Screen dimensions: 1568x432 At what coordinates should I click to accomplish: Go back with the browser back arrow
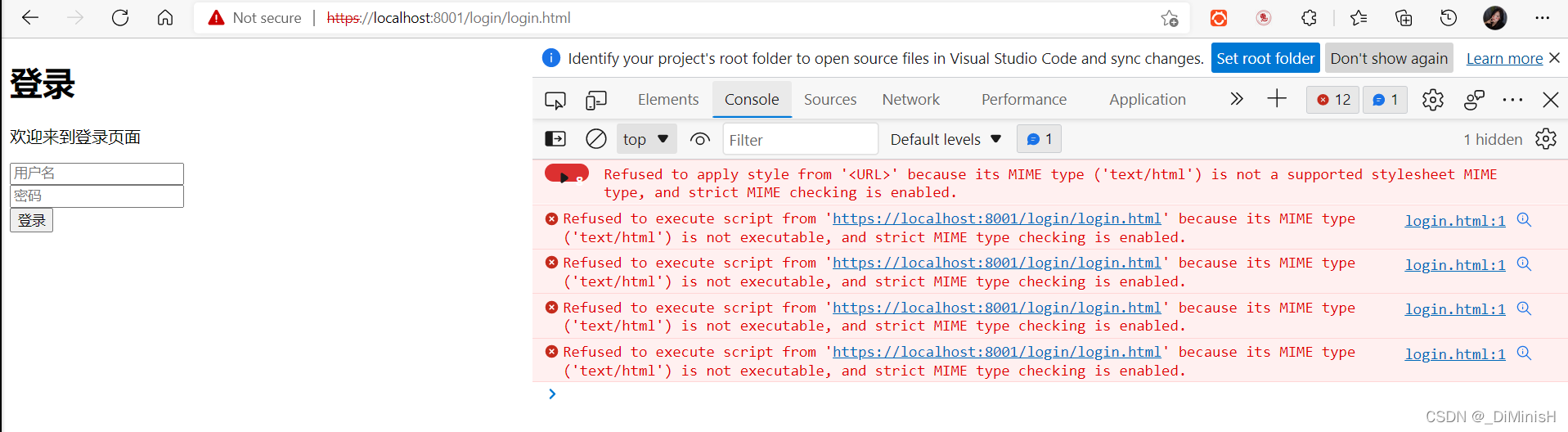pos(30,18)
